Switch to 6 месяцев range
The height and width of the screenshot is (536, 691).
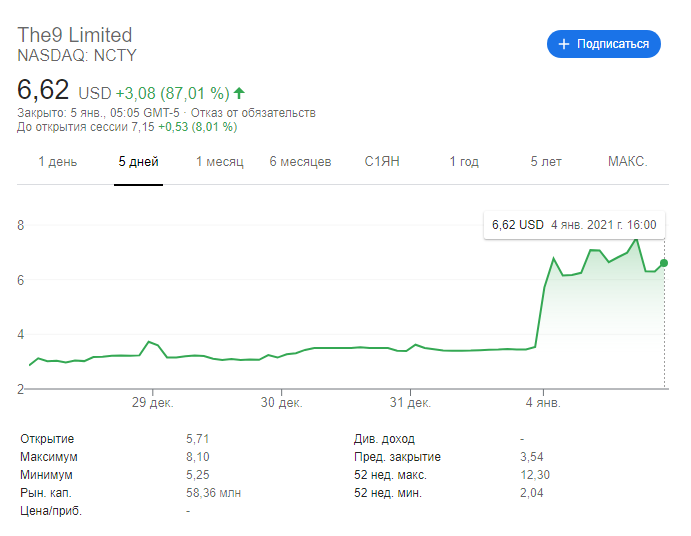pyautogui.click(x=300, y=162)
